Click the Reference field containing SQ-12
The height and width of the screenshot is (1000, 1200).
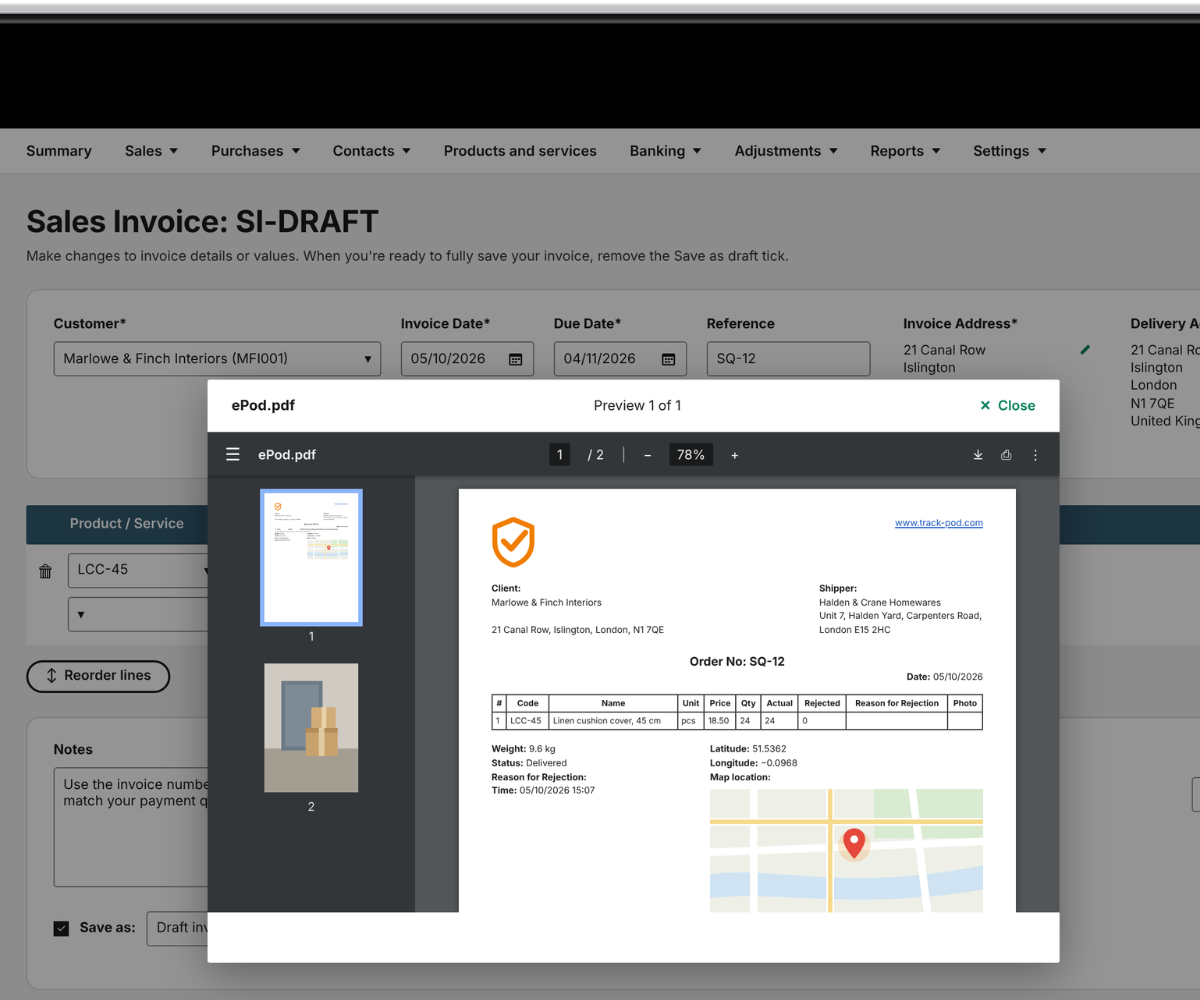point(788,359)
